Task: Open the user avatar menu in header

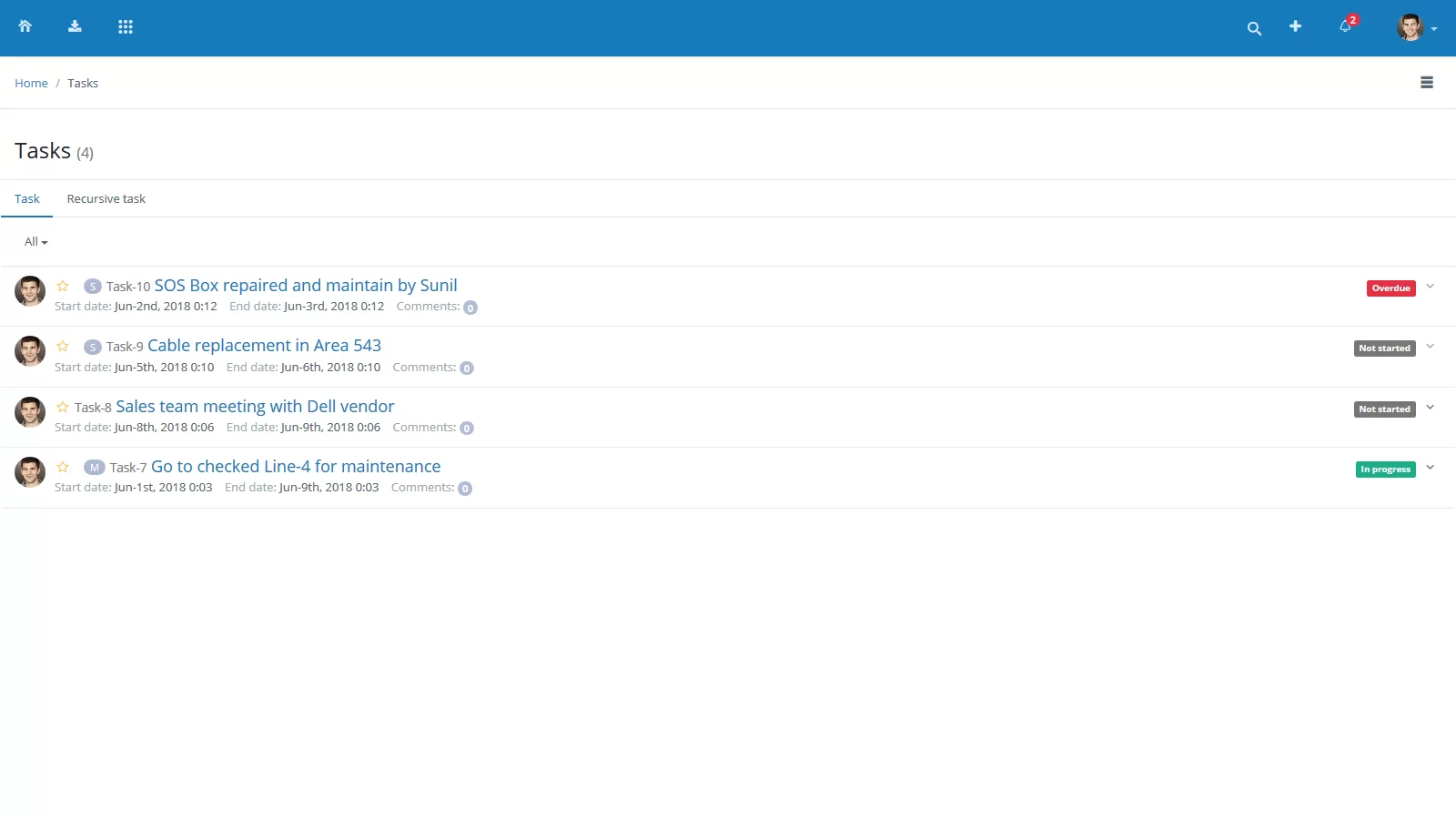Action: (x=1416, y=27)
